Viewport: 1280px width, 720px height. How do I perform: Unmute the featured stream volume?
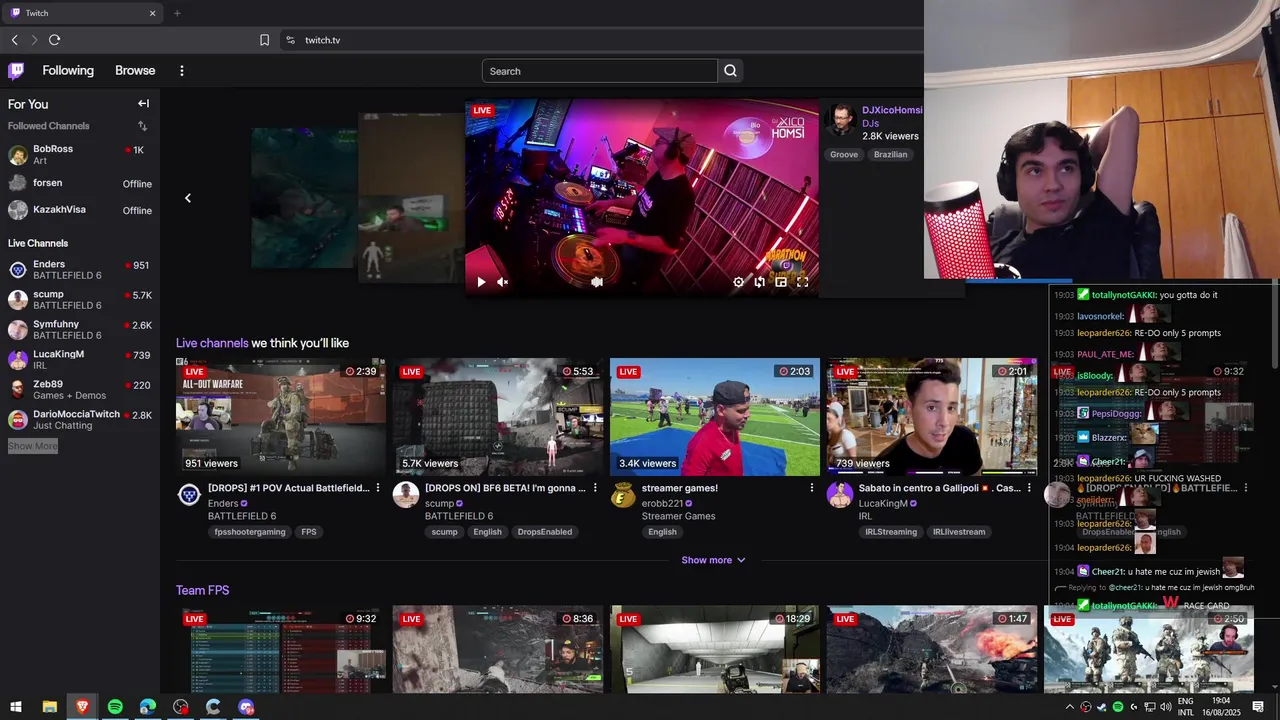(x=502, y=282)
